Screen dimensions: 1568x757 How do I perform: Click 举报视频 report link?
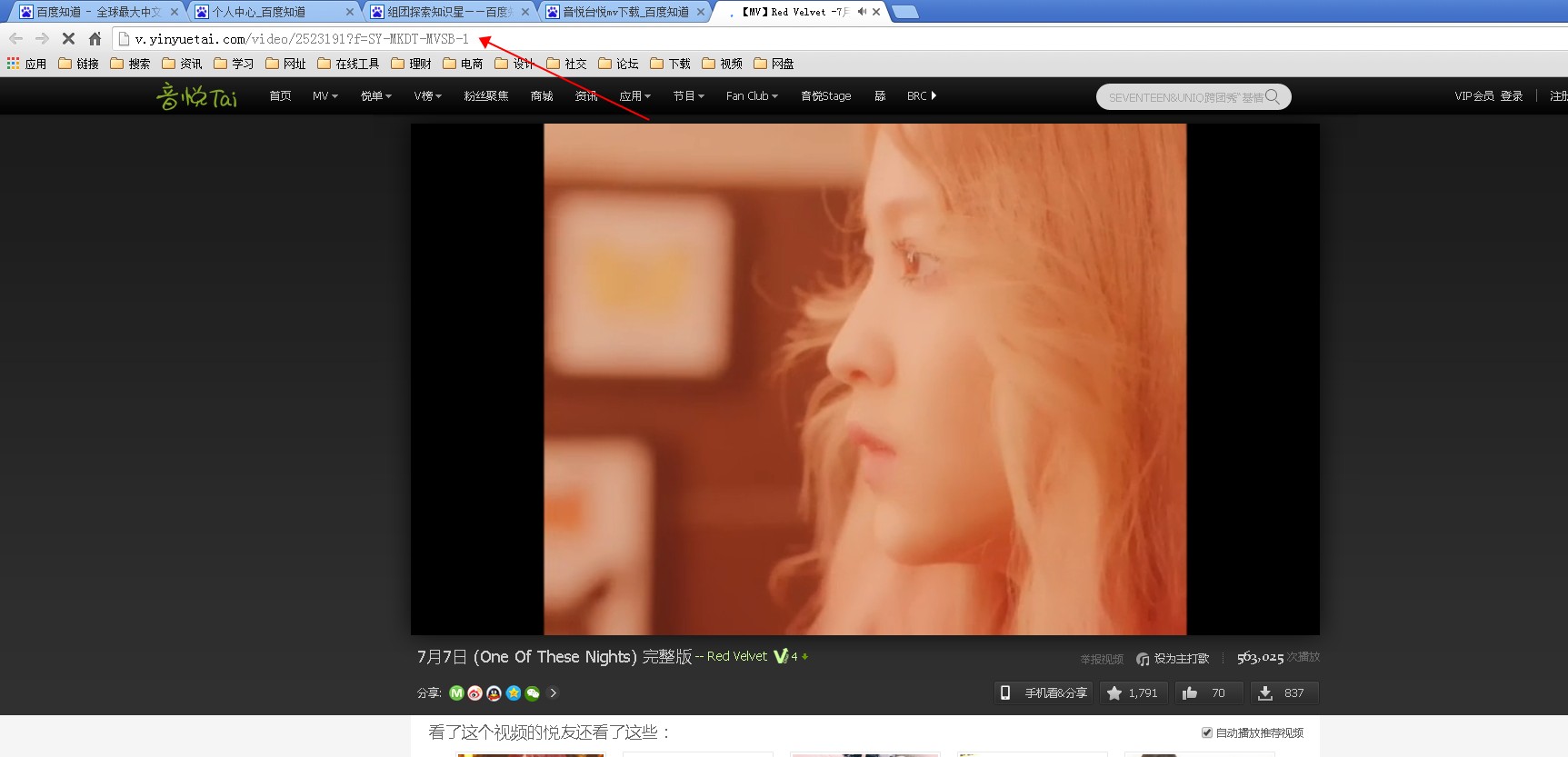click(x=1102, y=659)
